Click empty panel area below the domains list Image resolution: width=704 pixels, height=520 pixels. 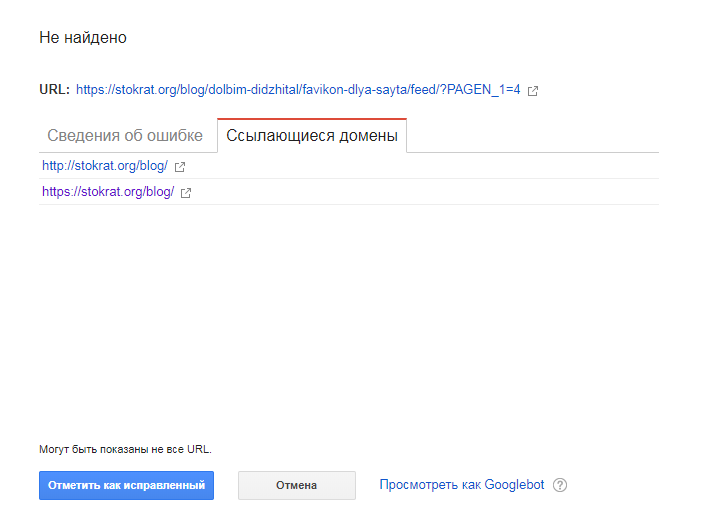click(348, 310)
